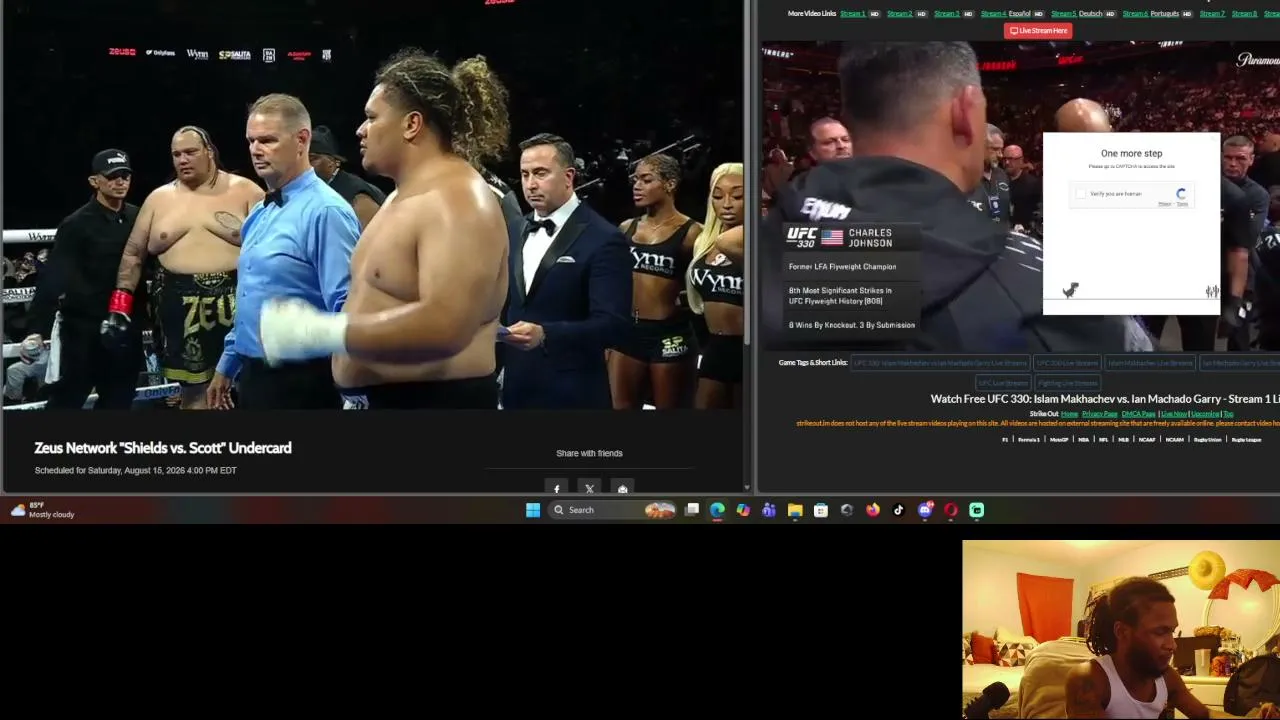Open Microsoft Edge from the taskbar
This screenshot has height=720, width=1280.
717,510
